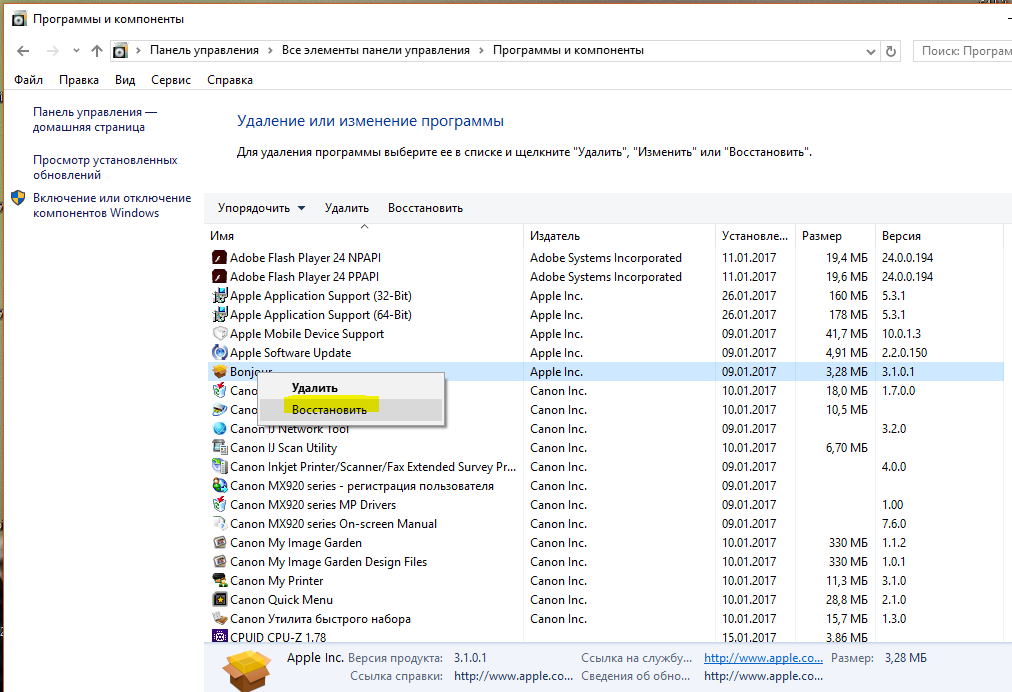Click the Canon MX920 MP Drivers icon

[219, 505]
